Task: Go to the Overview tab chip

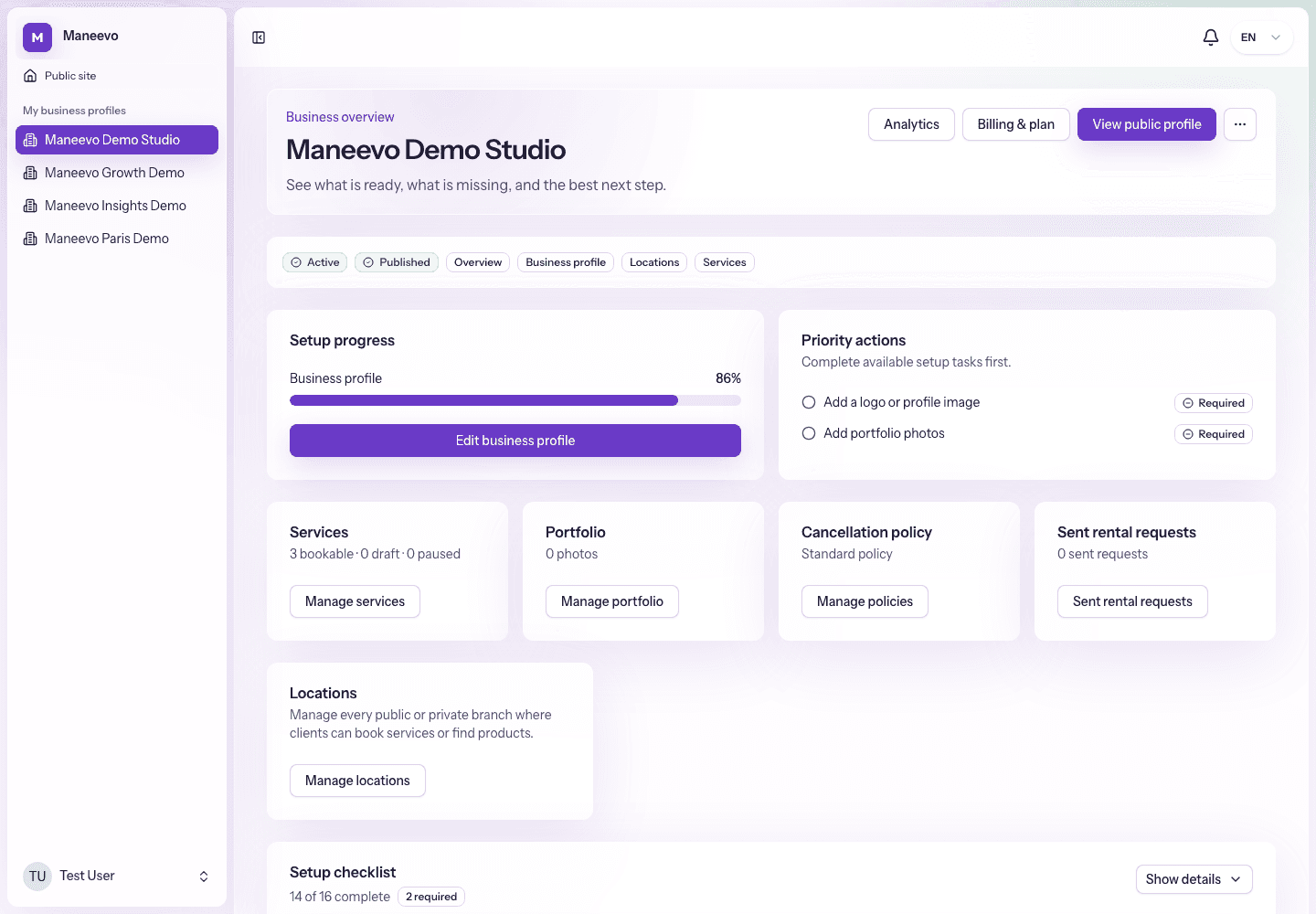Action: (x=478, y=262)
